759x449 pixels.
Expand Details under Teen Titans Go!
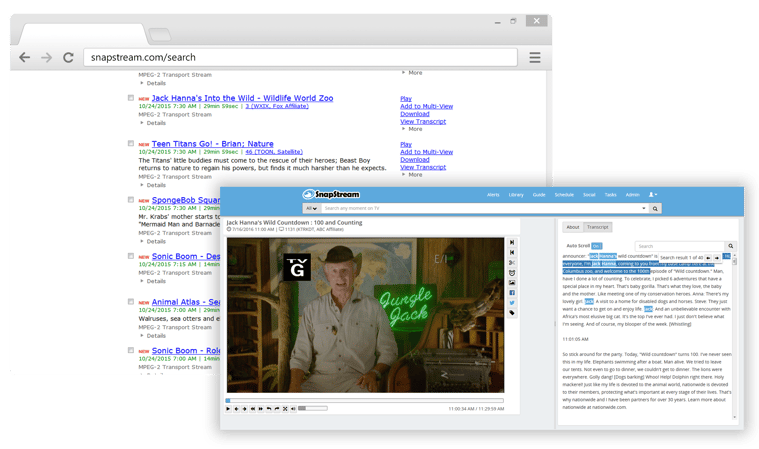pyautogui.click(x=152, y=185)
